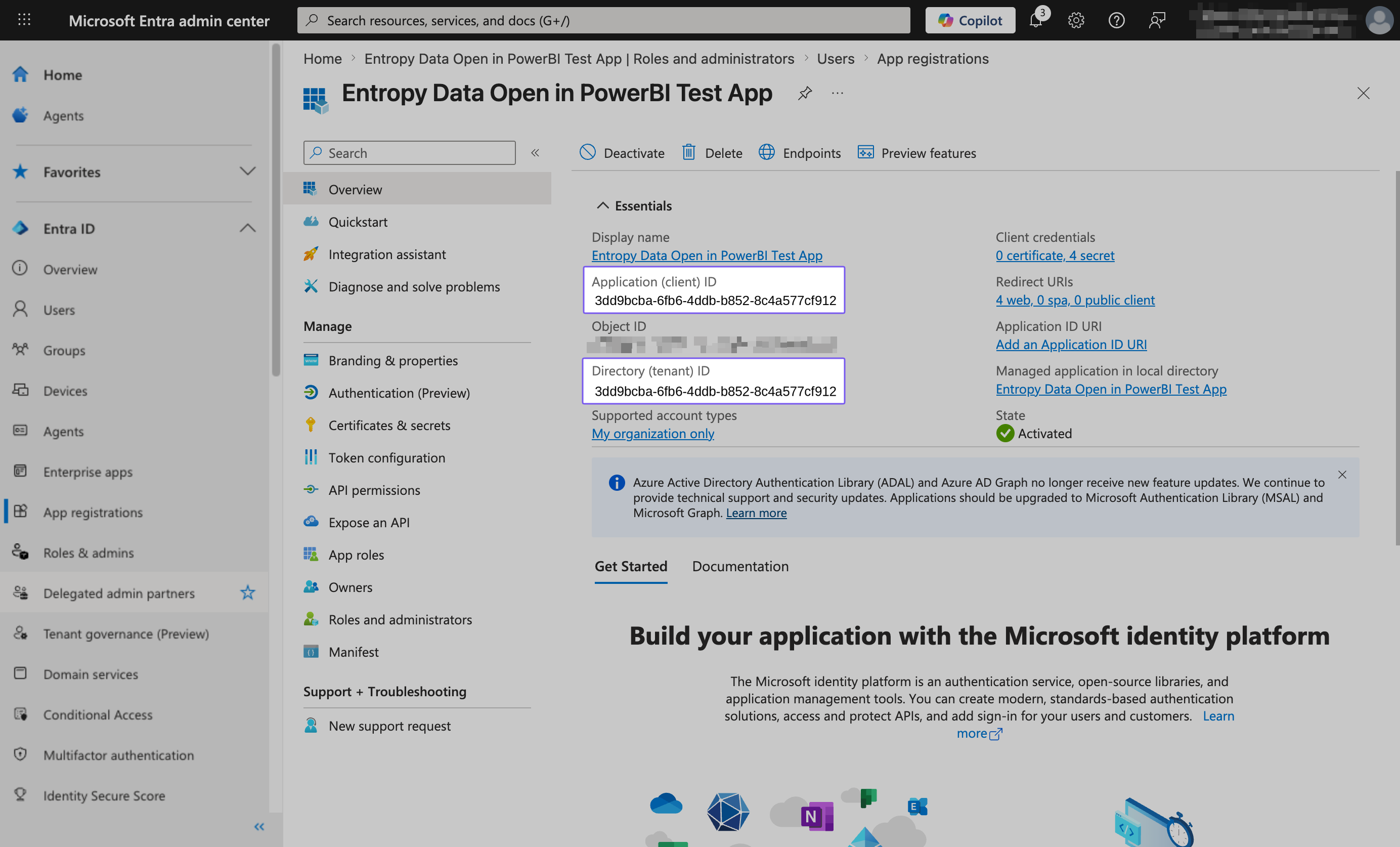The height and width of the screenshot is (847, 1400).
Task: Collapse the Entra ID section
Action: pyautogui.click(x=248, y=228)
